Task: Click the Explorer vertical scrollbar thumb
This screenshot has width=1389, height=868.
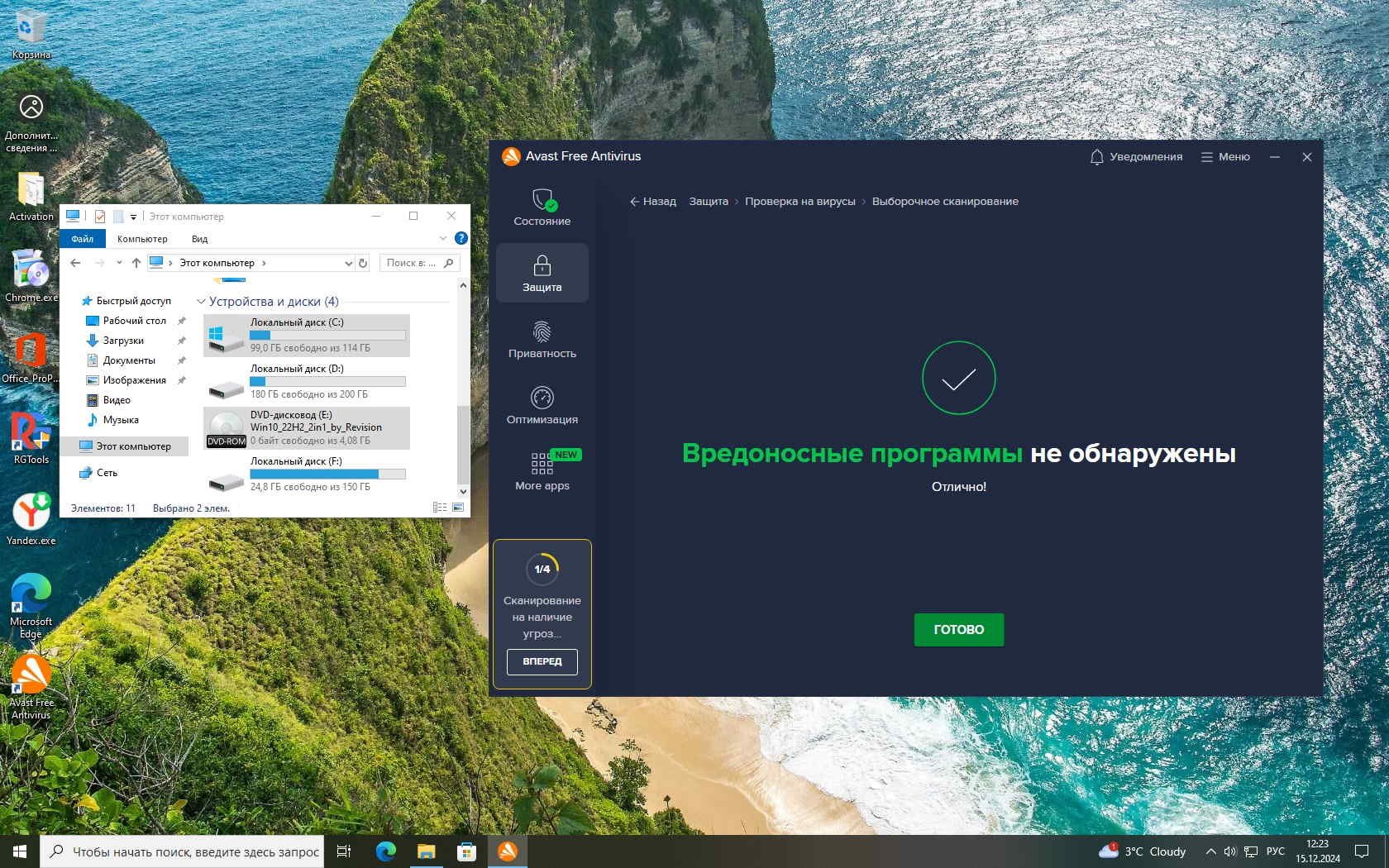Action: tap(463, 445)
